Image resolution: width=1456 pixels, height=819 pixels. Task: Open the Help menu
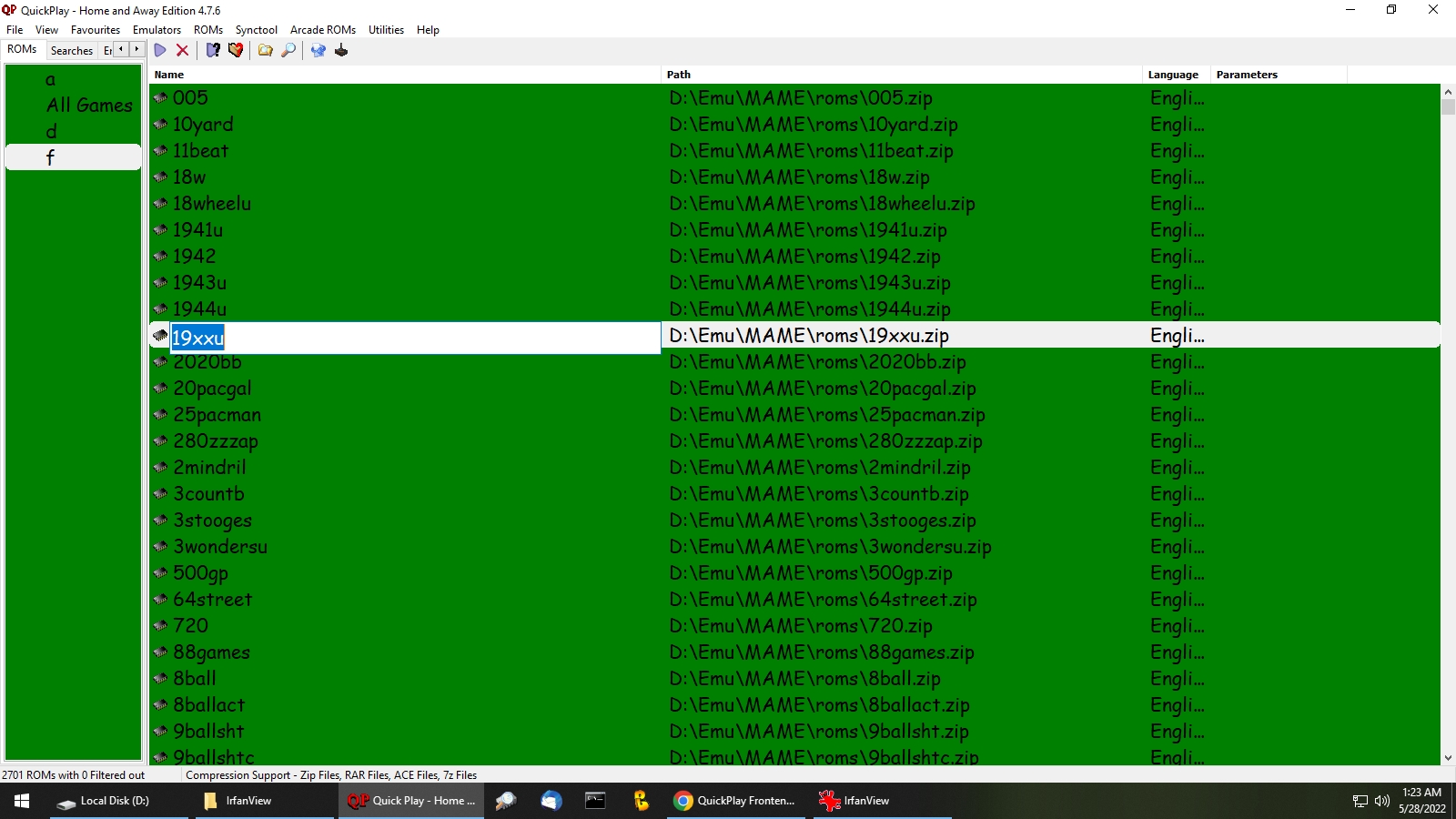point(428,30)
